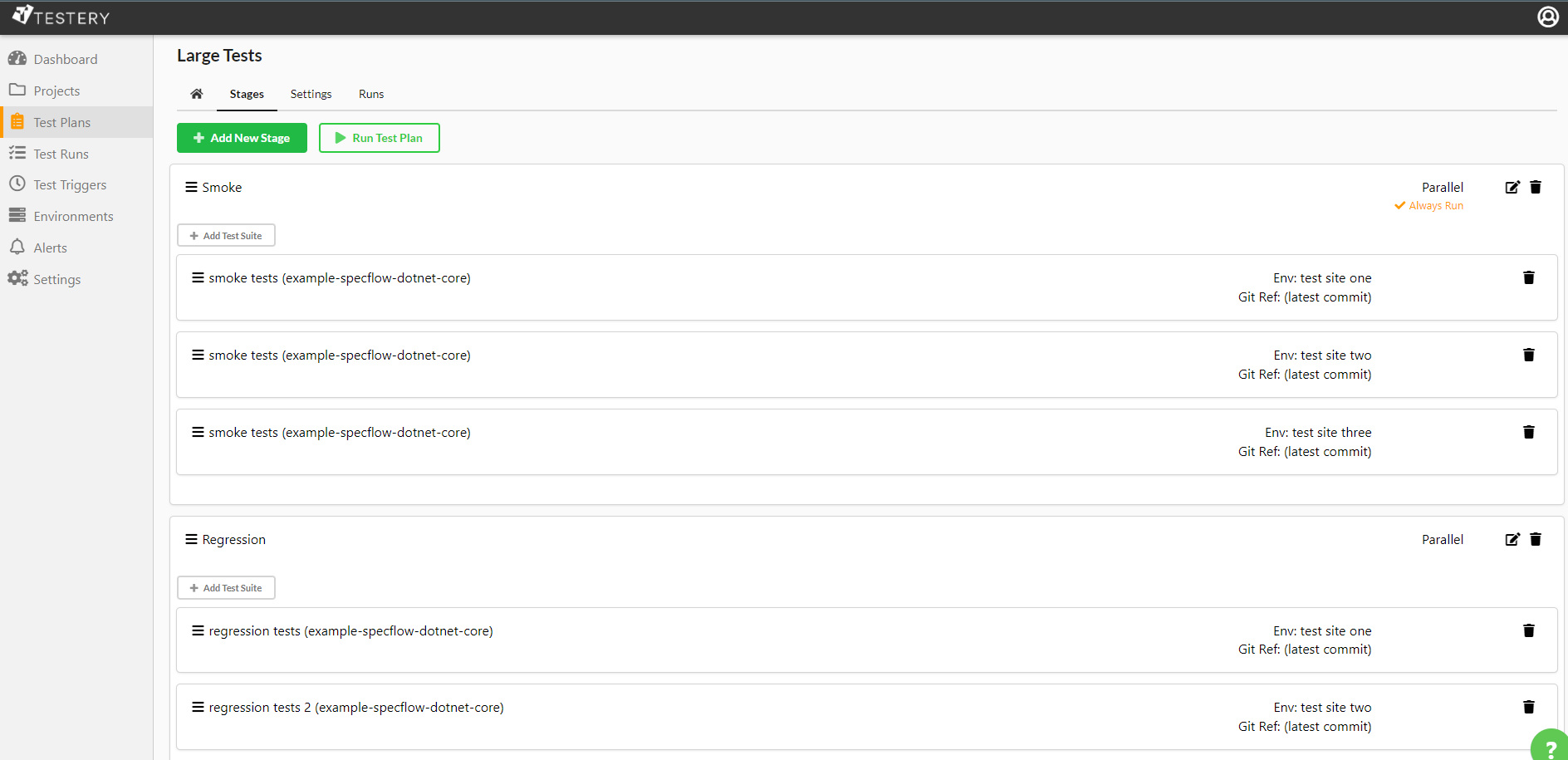Add a new stage to the test plan

point(242,137)
